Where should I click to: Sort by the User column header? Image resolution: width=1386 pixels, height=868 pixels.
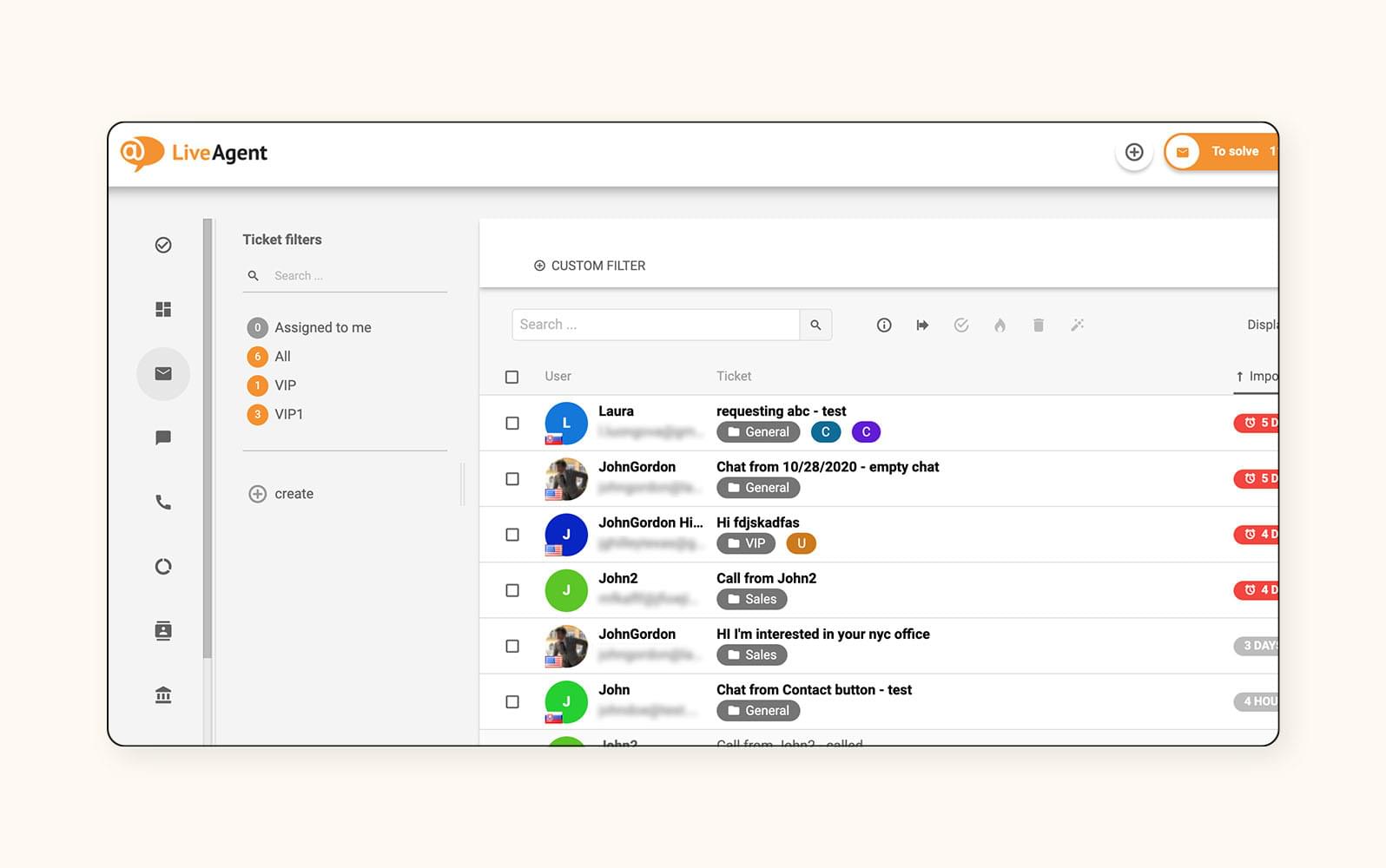click(558, 376)
